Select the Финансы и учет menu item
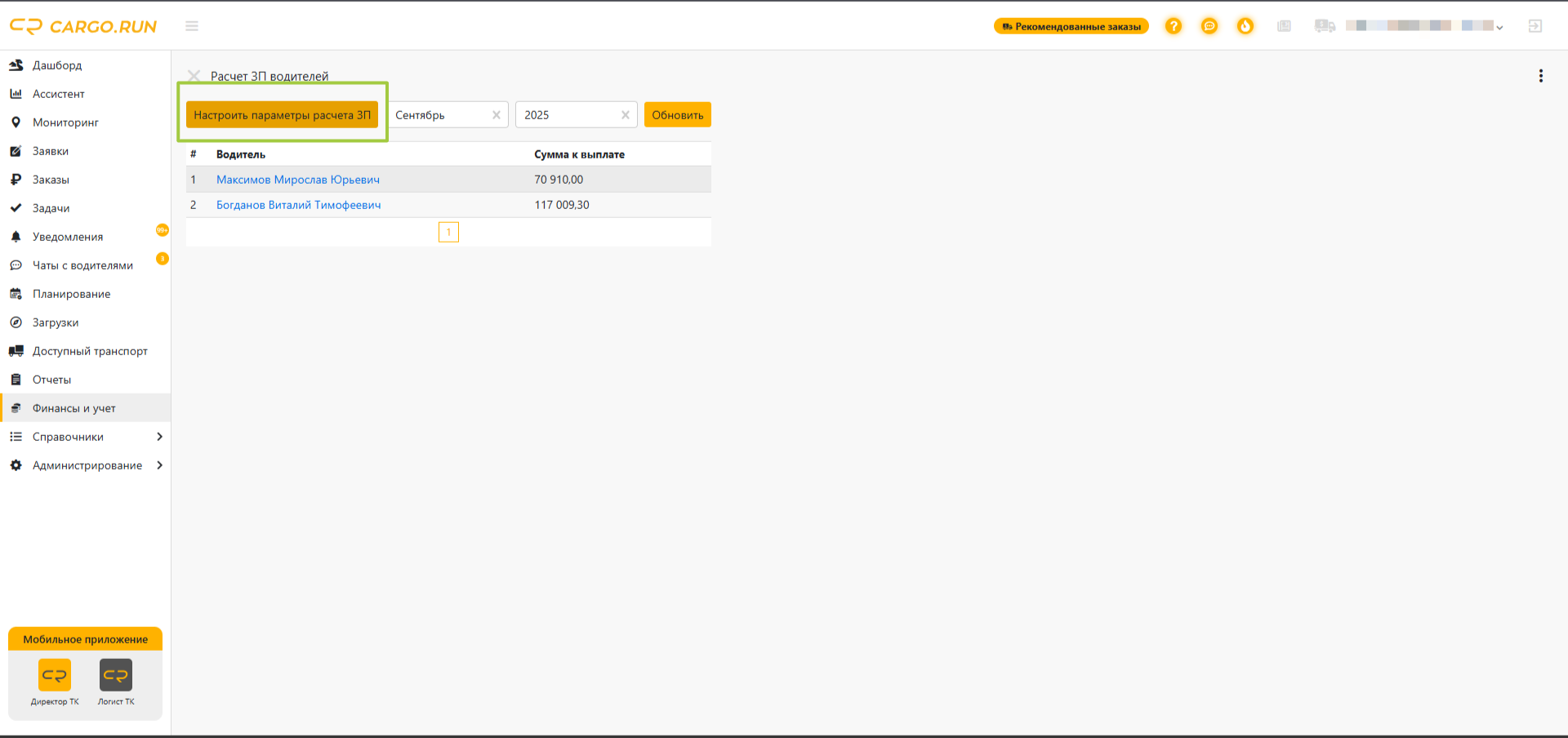The height and width of the screenshot is (738, 1568). tap(85, 408)
